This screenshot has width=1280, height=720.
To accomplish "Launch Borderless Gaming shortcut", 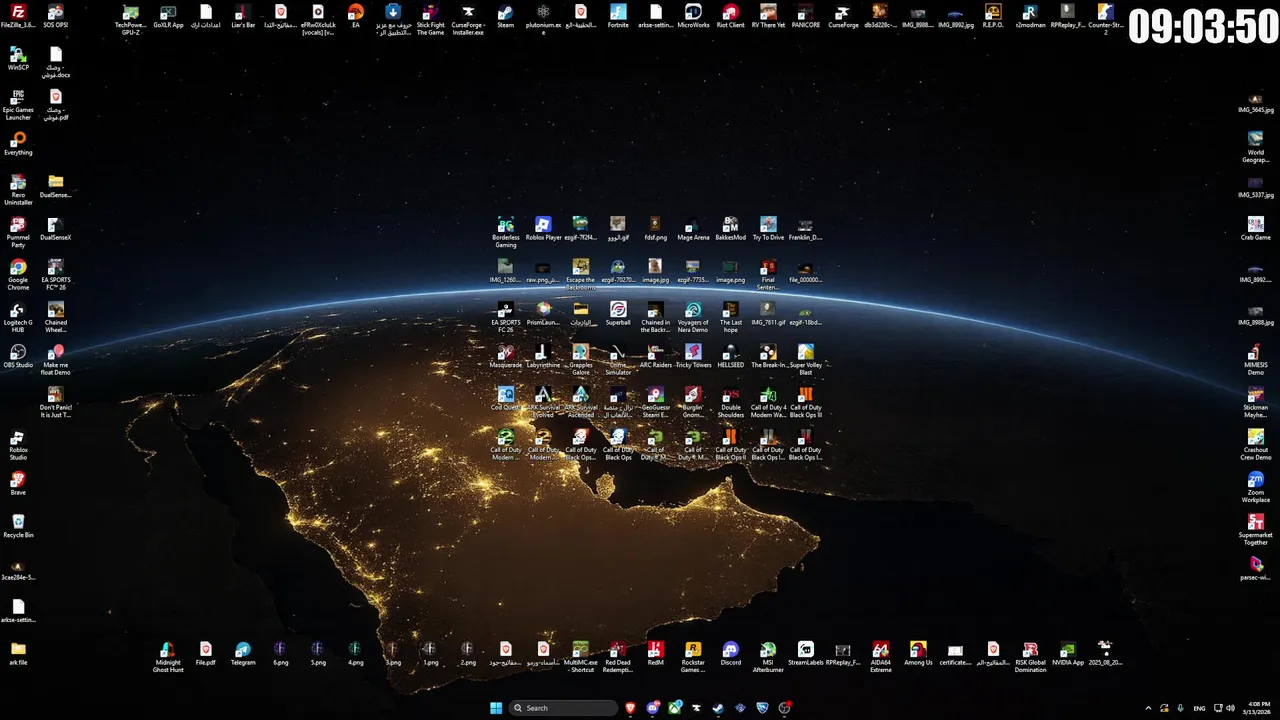I will click(506, 232).
